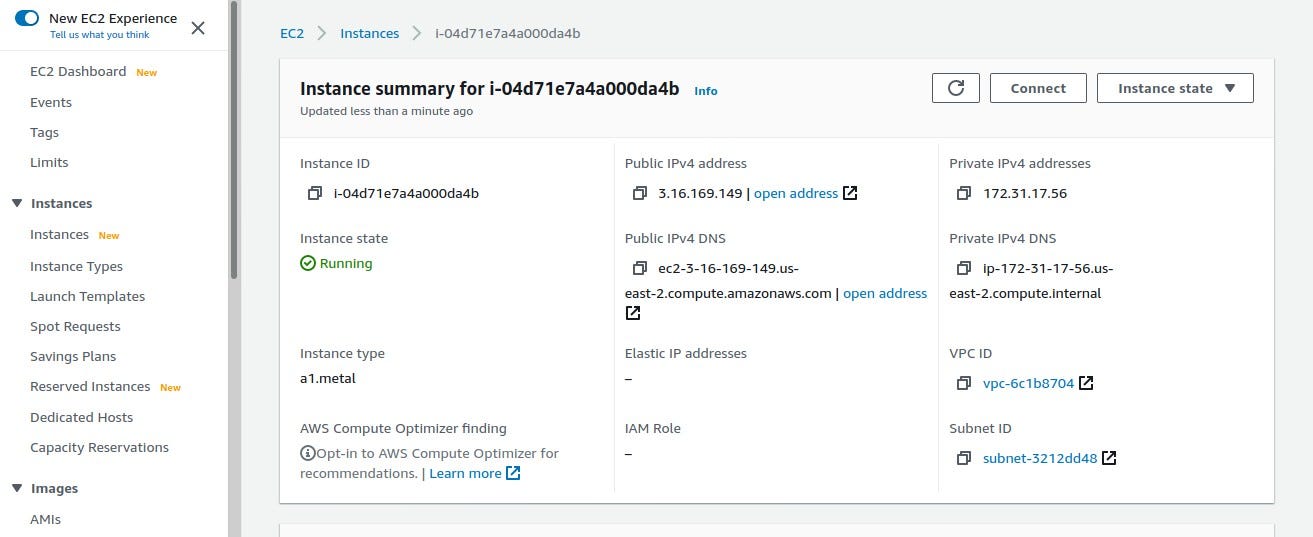Open the Info link beside instance summary
1313x537 pixels.
(x=705, y=91)
